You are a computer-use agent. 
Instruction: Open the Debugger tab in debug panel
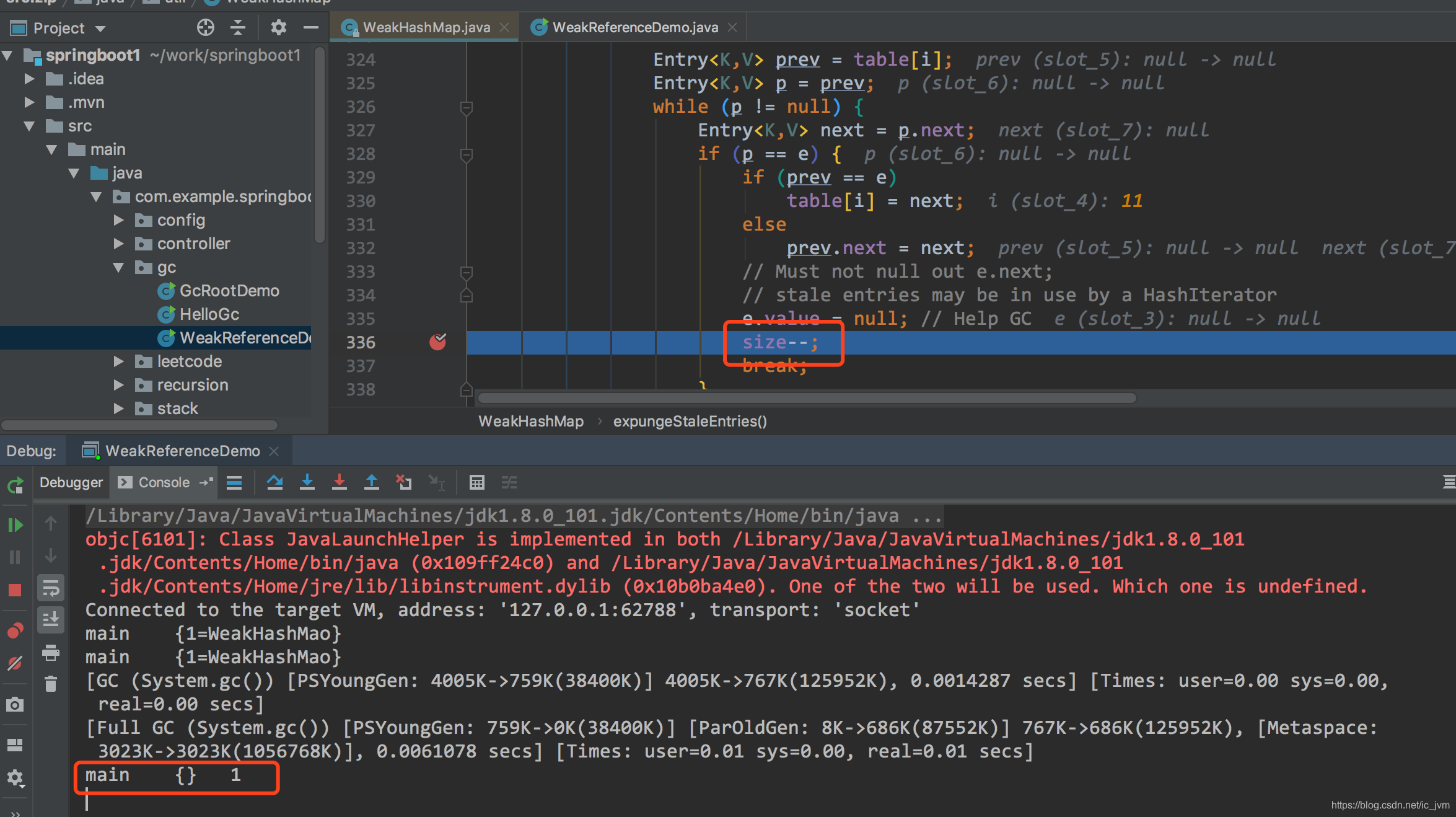(70, 482)
